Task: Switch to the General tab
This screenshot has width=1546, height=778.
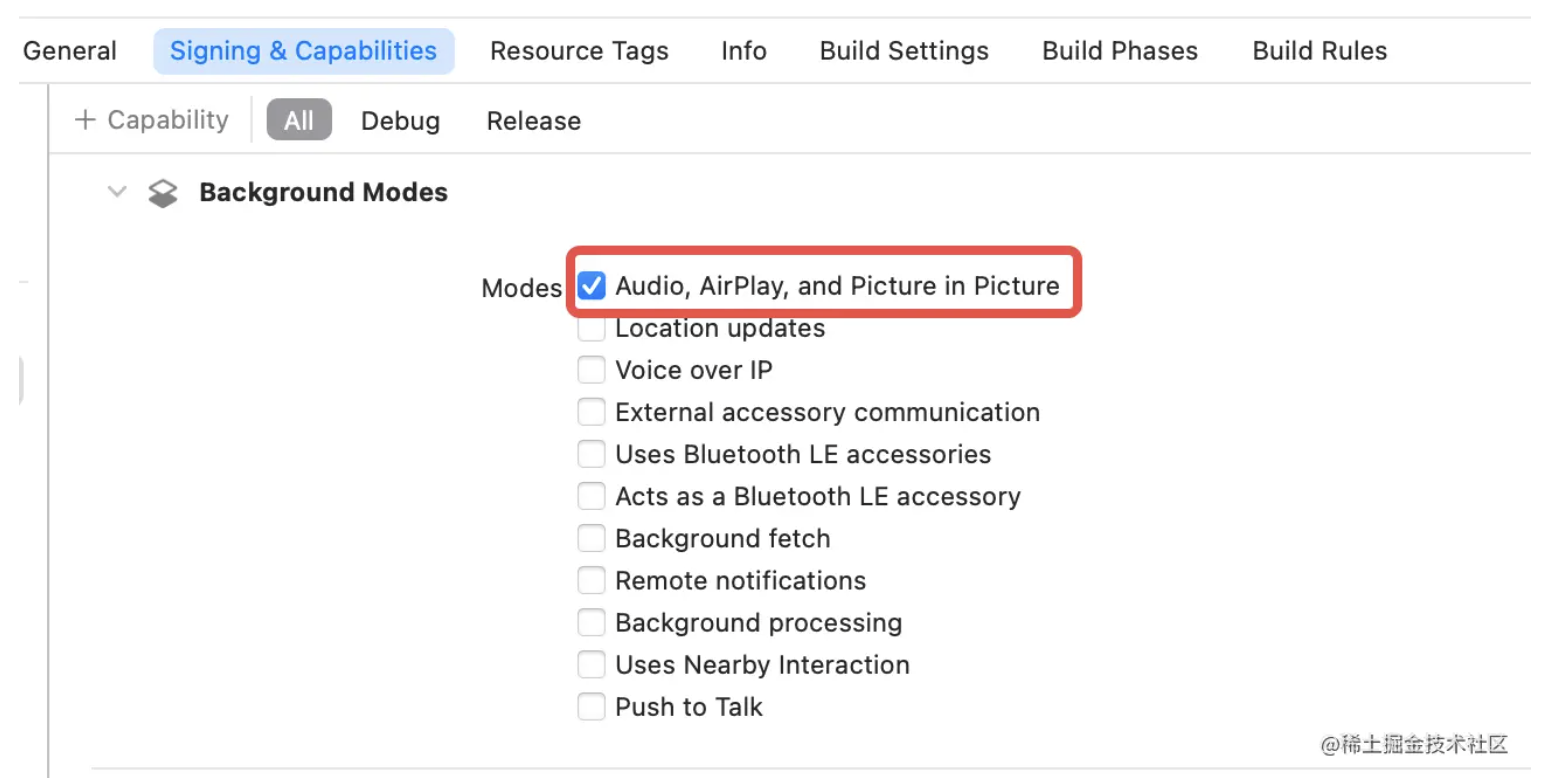Action: tap(70, 51)
